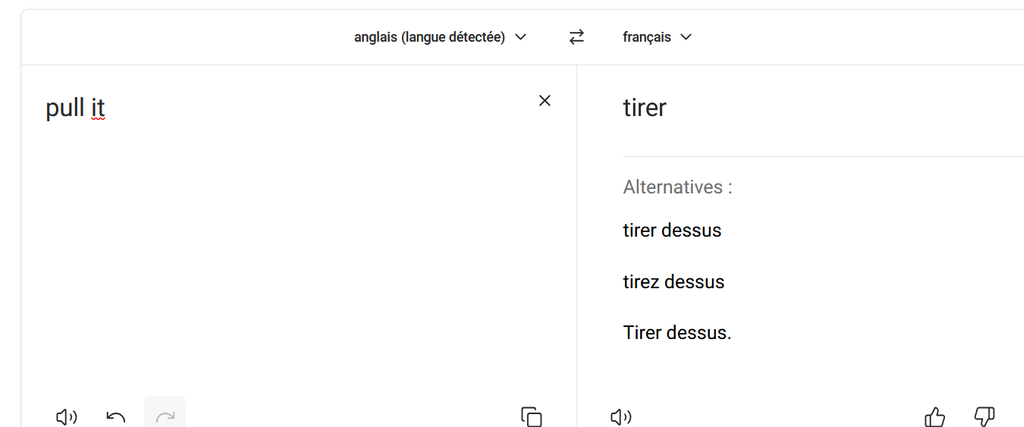Click the word "pull" in source text
The image size is (1024, 427).
65,108
